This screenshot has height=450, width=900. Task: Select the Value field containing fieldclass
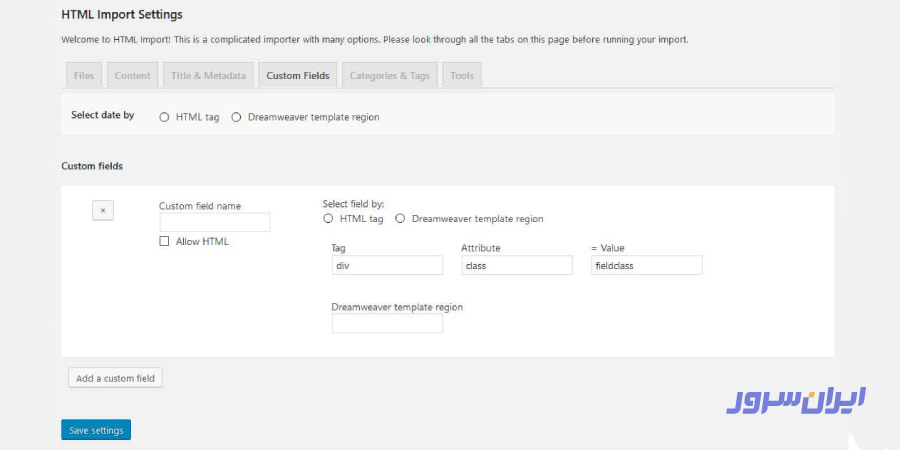[647, 266]
